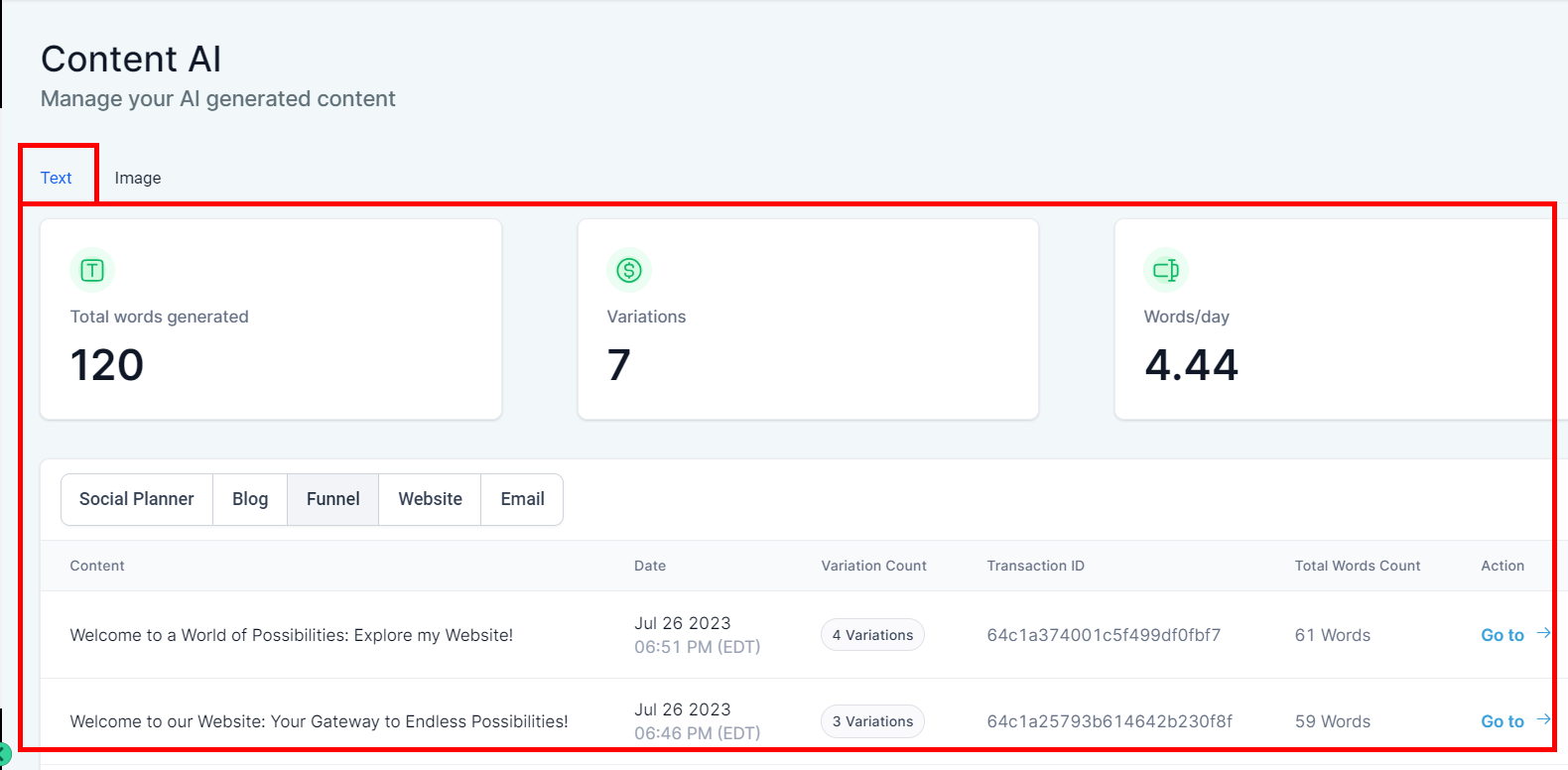Screen dimensions: 1568x770
Task: Open the Image tab
Action: [x=138, y=178]
